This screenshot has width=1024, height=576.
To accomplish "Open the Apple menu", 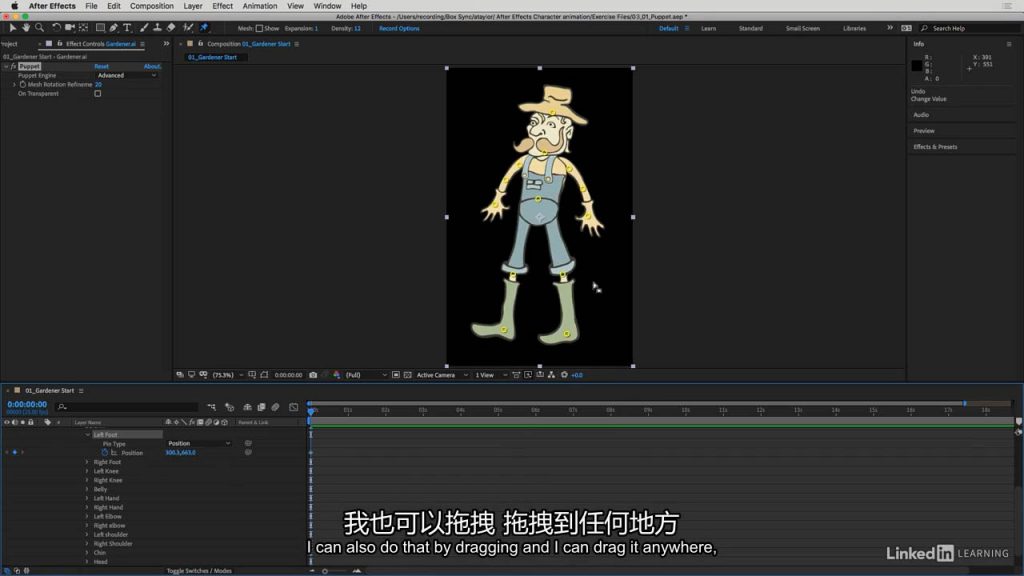I will [14, 6].
